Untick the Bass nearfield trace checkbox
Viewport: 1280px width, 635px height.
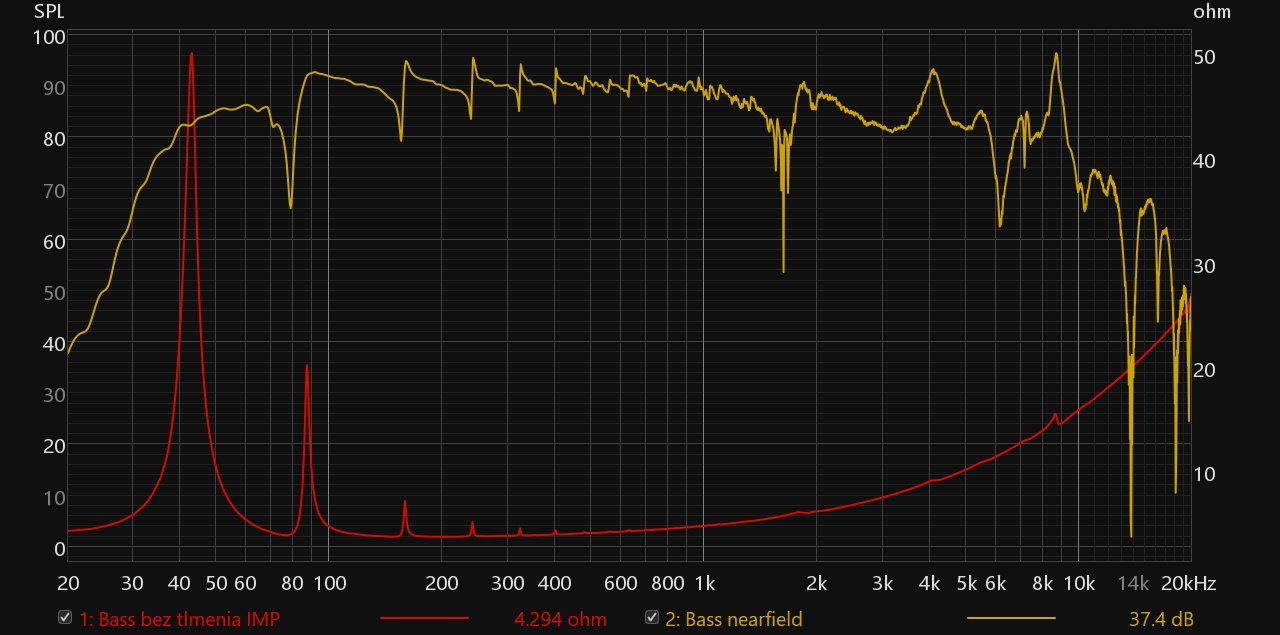click(x=652, y=618)
